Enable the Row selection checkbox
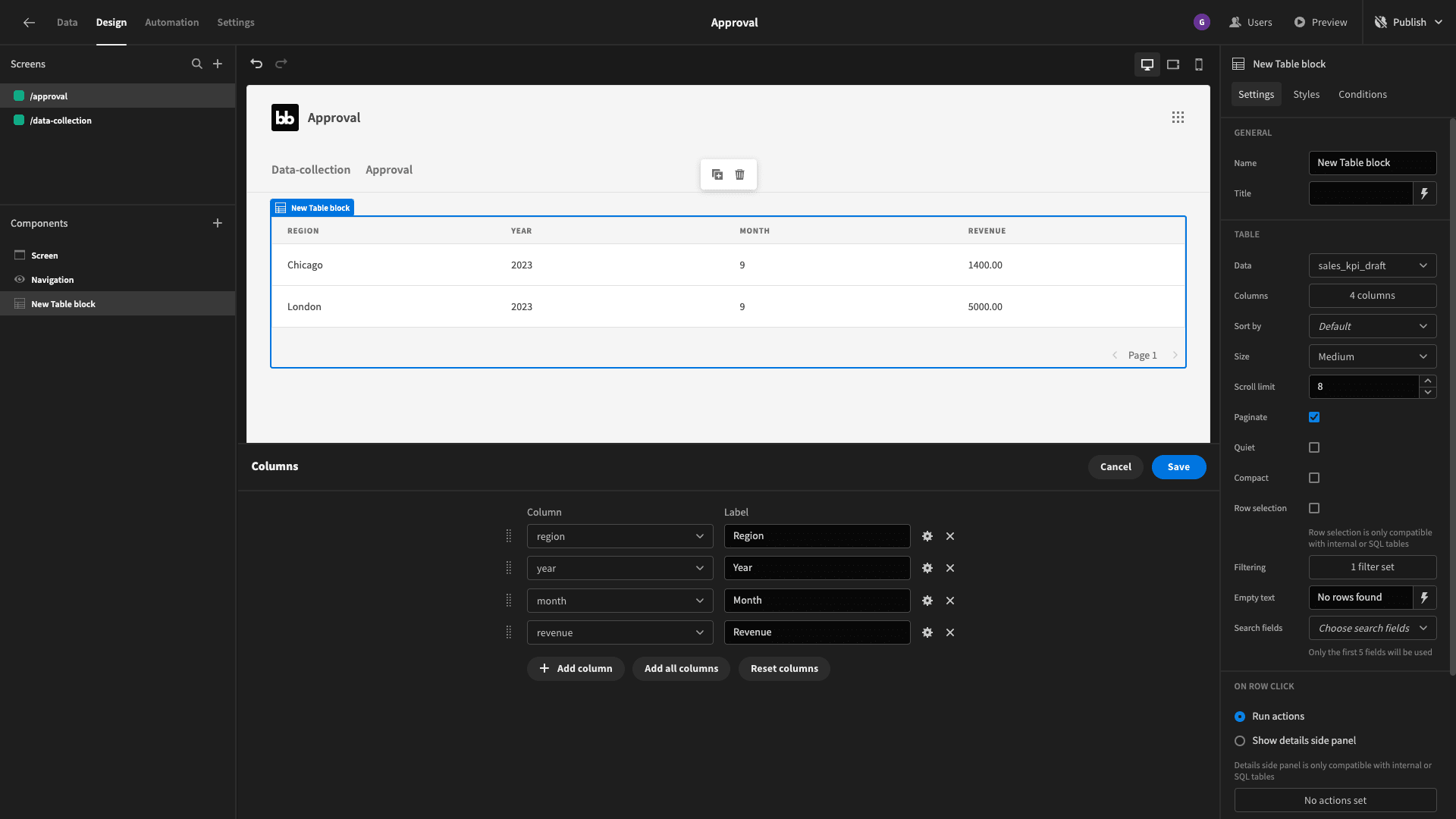The width and height of the screenshot is (1456, 819). [1314, 508]
